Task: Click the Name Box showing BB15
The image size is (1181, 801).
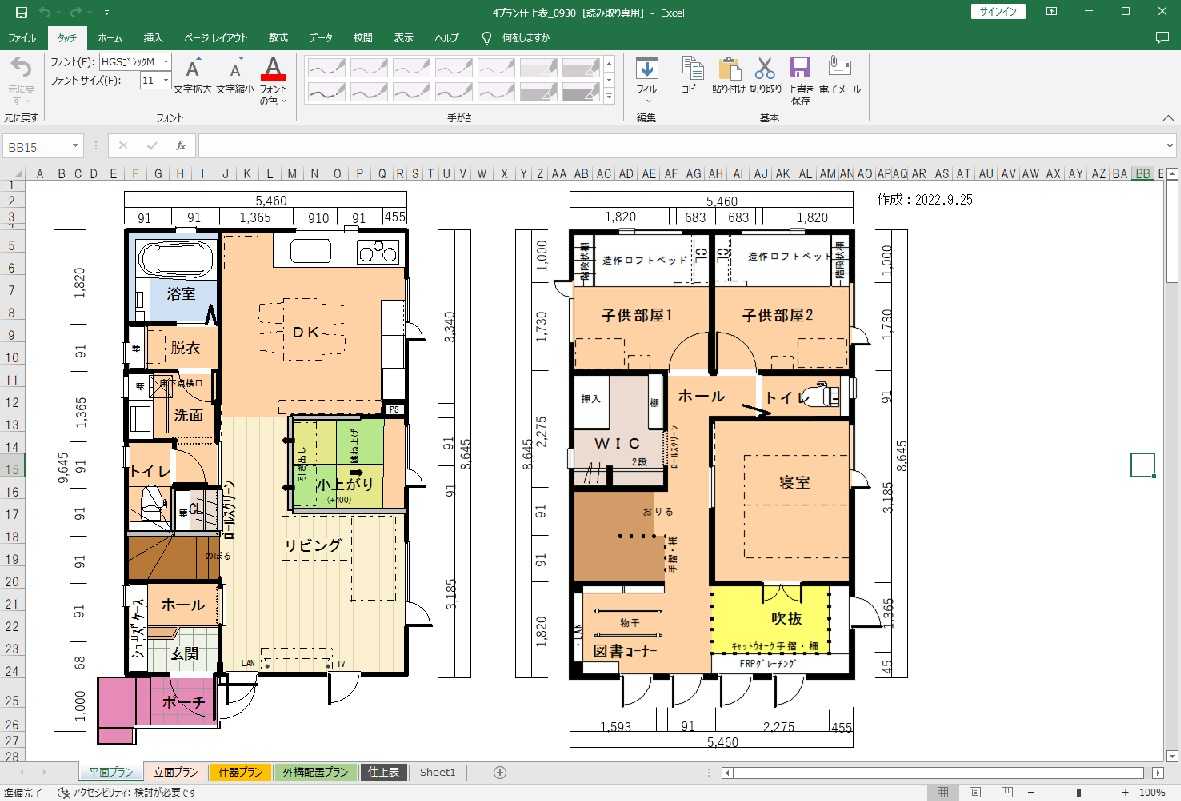Action: pos(37,146)
